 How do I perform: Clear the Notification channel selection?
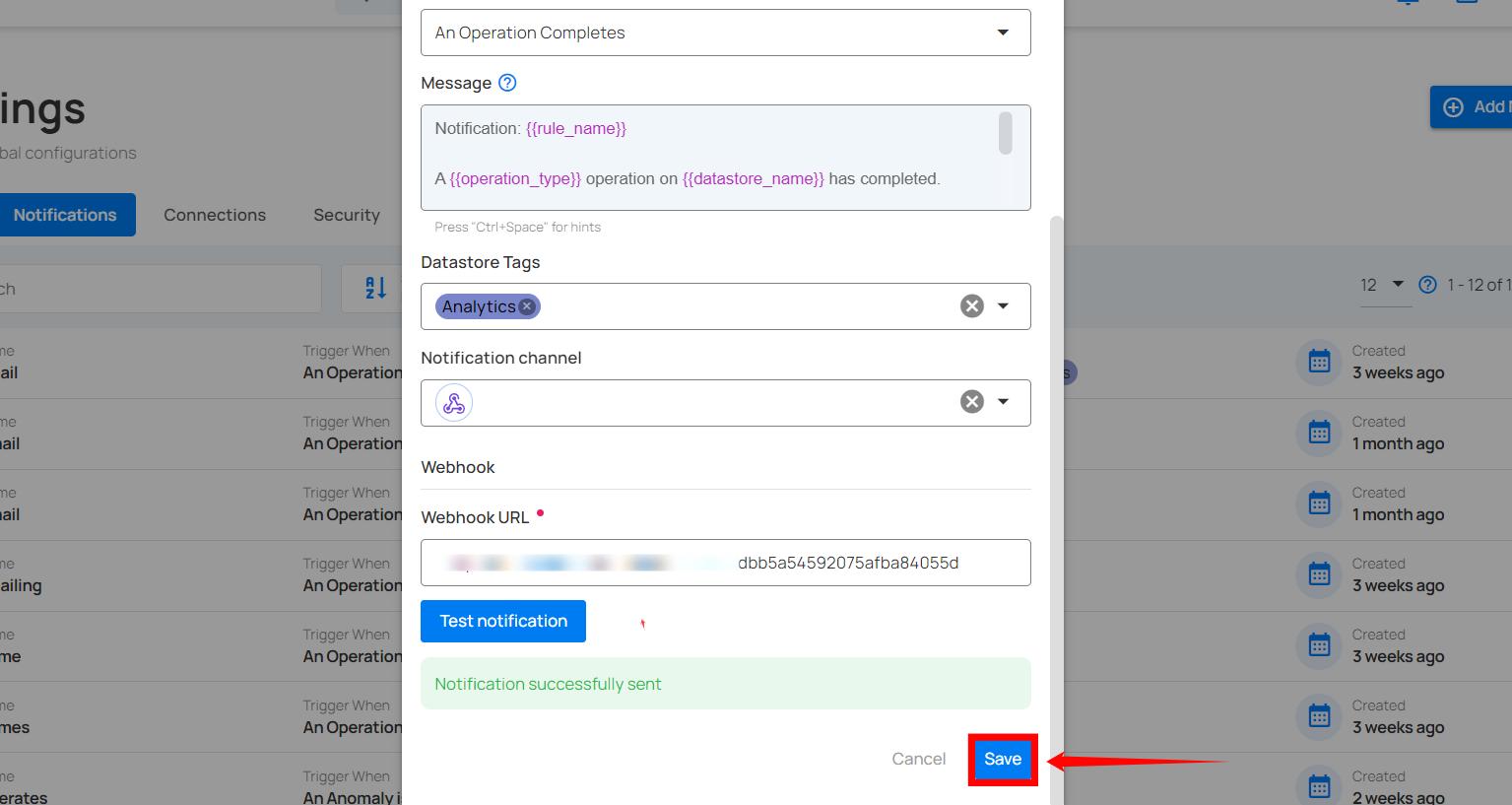[972, 402]
